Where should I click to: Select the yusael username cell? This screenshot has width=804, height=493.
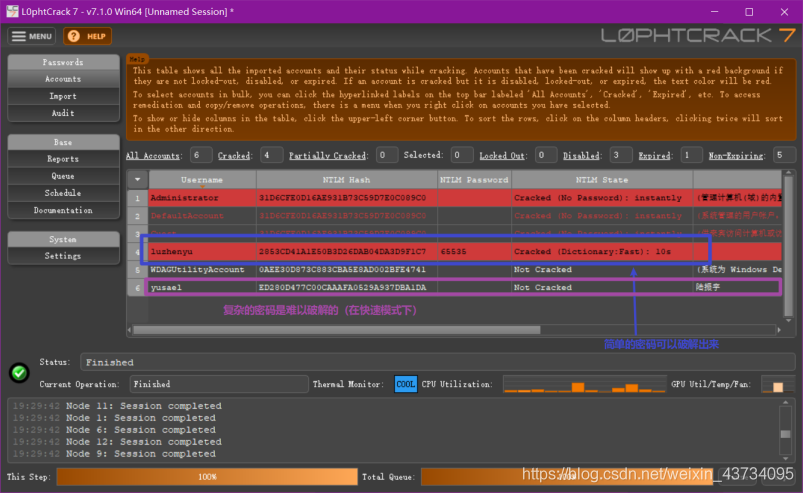pyautogui.click(x=202, y=287)
